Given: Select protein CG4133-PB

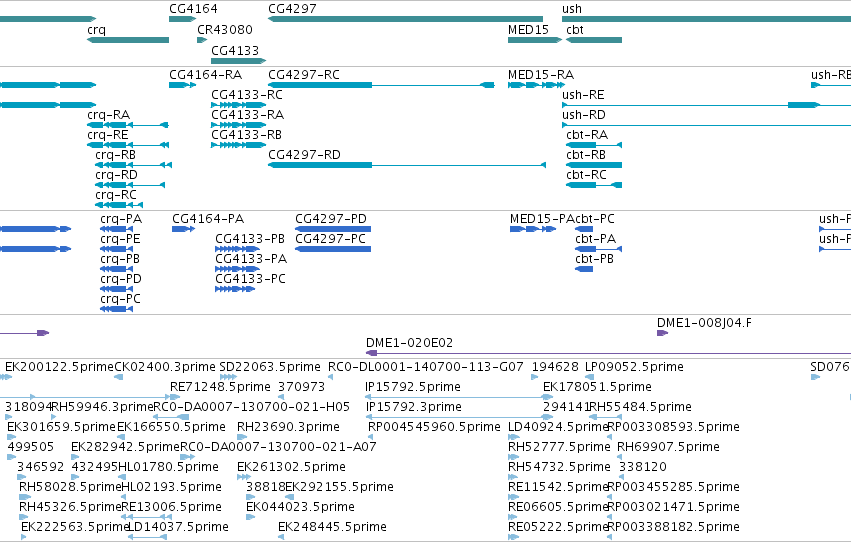Looking at the screenshot, I should pyautogui.click(x=250, y=239).
